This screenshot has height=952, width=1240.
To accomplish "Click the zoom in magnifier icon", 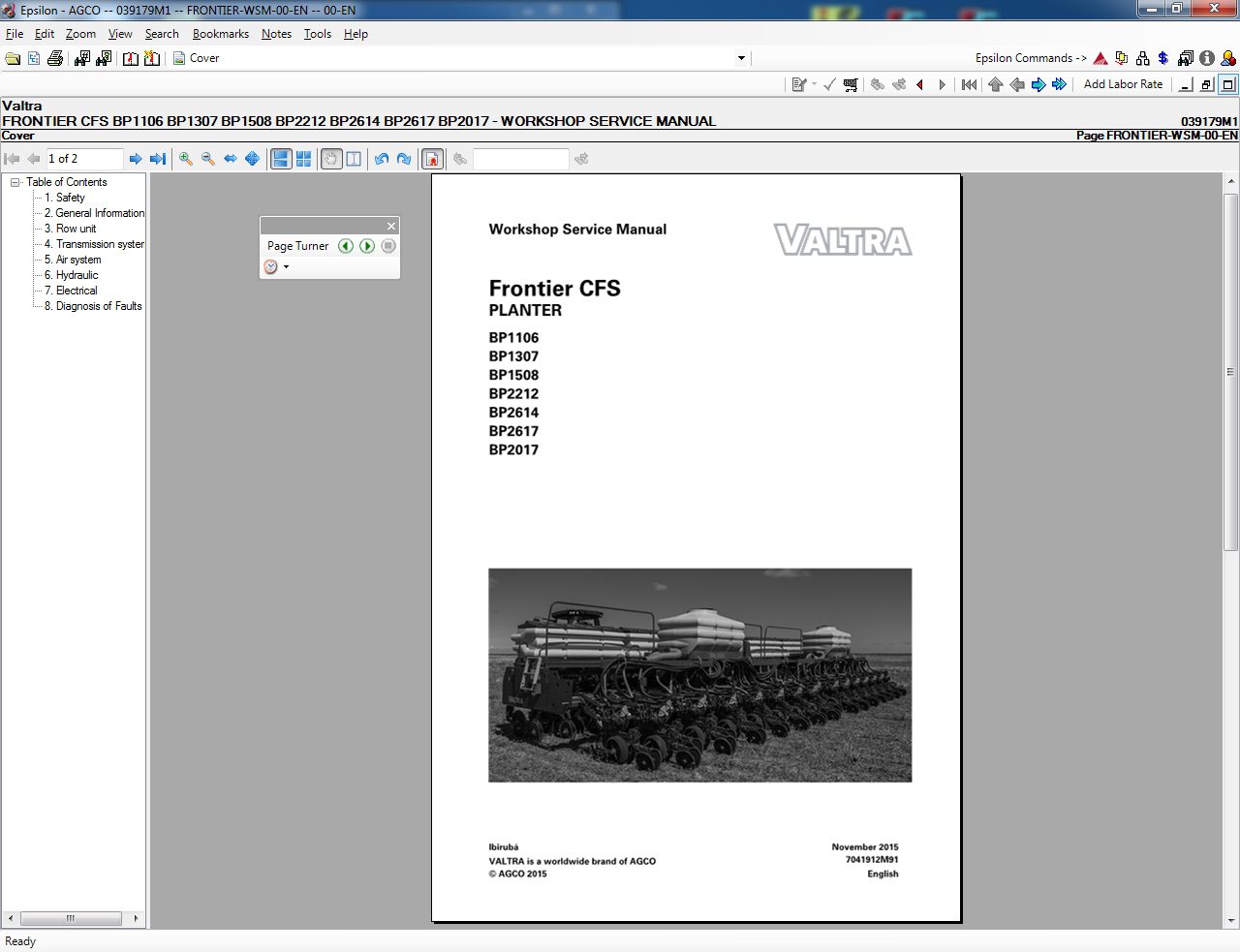I will click(186, 159).
